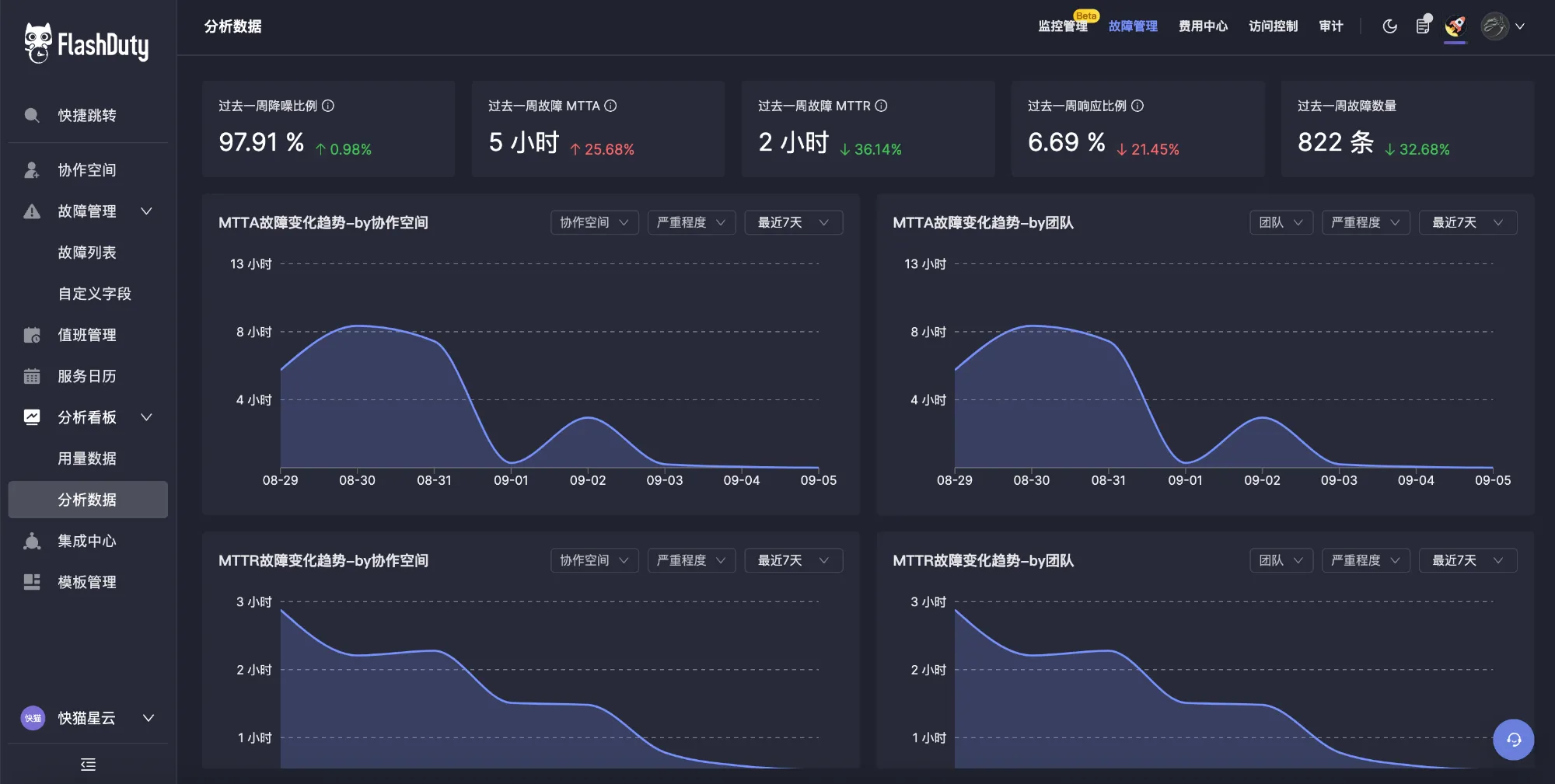Switch to 故障管理 top tab

coord(1133,26)
